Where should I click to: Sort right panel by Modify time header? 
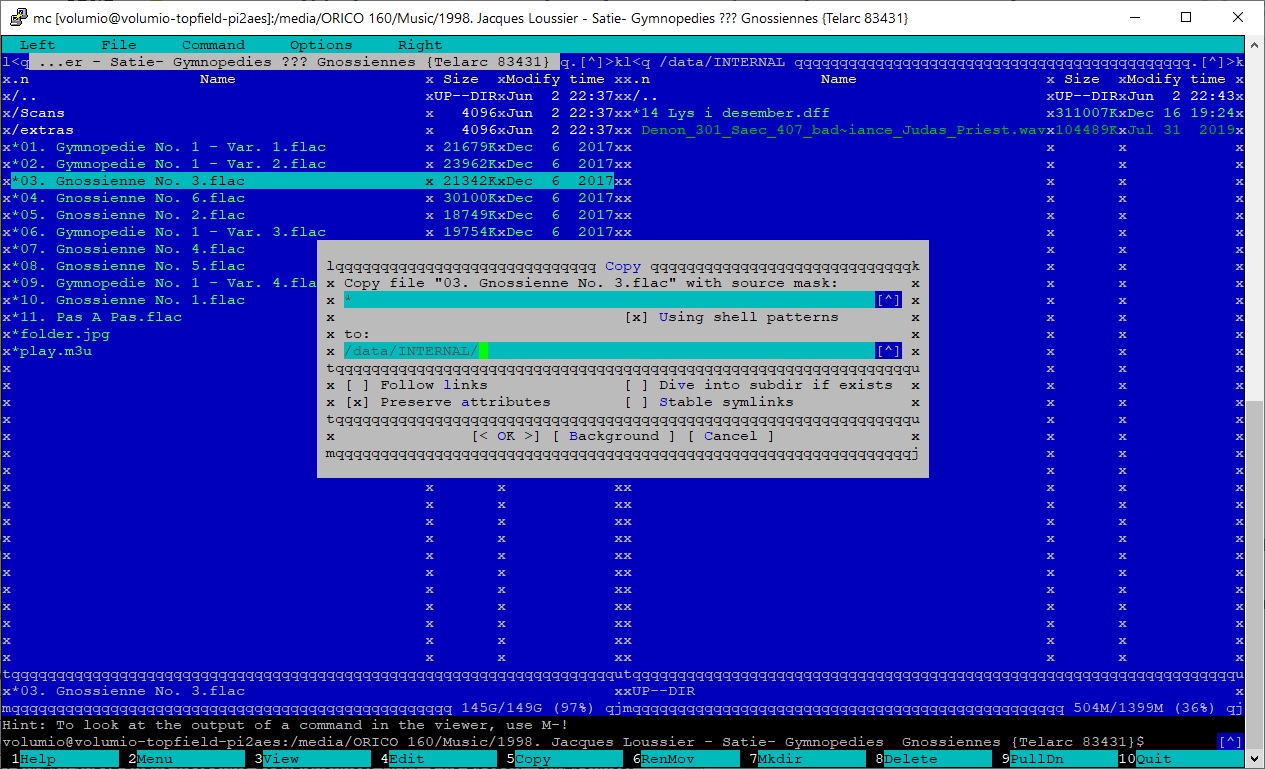click(x=1176, y=79)
